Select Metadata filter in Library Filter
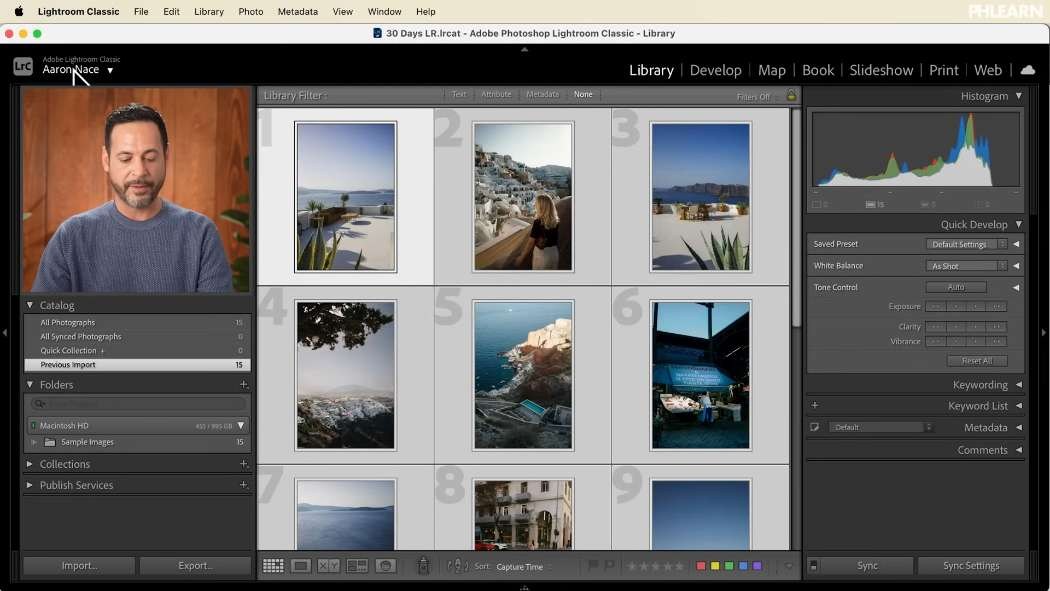This screenshot has width=1050, height=591. (542, 94)
